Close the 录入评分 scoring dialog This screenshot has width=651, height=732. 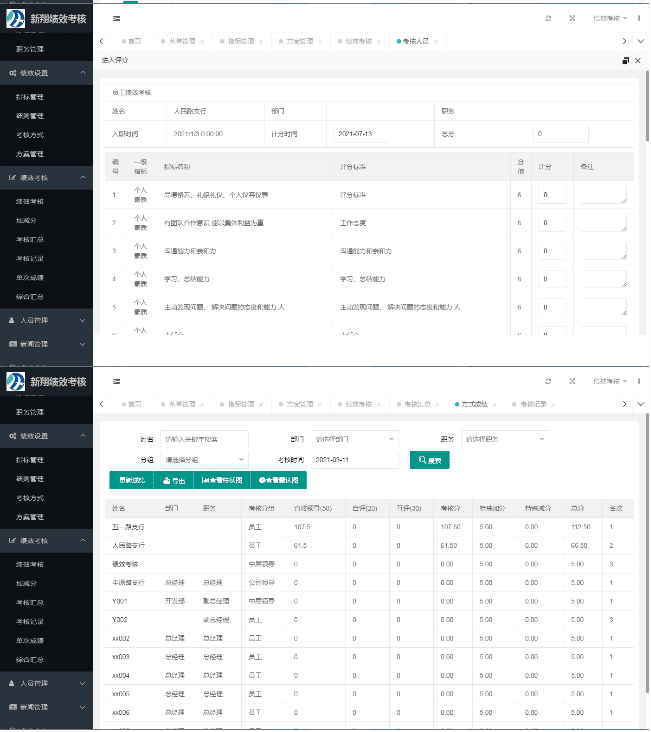pos(636,61)
